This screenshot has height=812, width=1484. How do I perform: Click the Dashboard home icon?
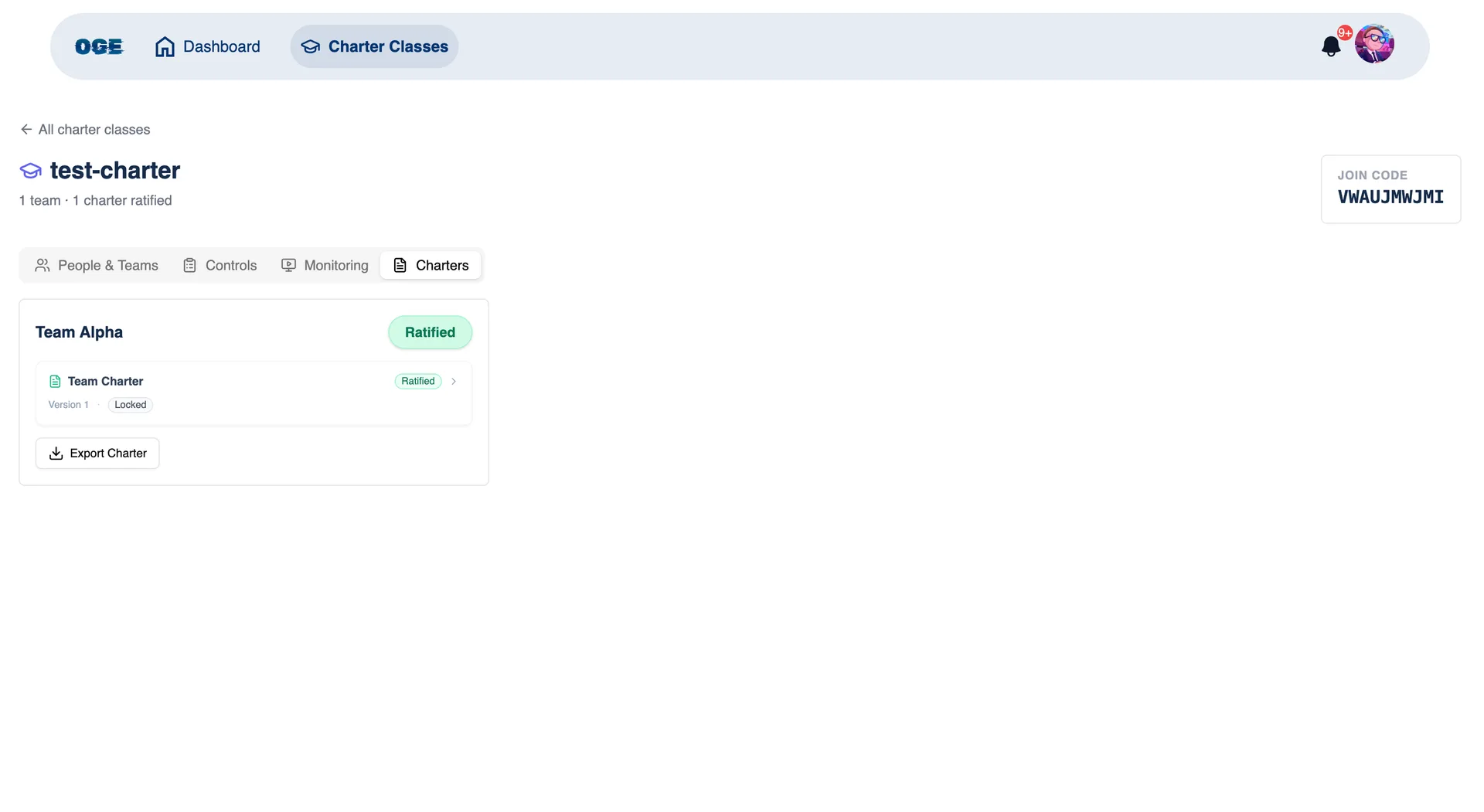(165, 46)
